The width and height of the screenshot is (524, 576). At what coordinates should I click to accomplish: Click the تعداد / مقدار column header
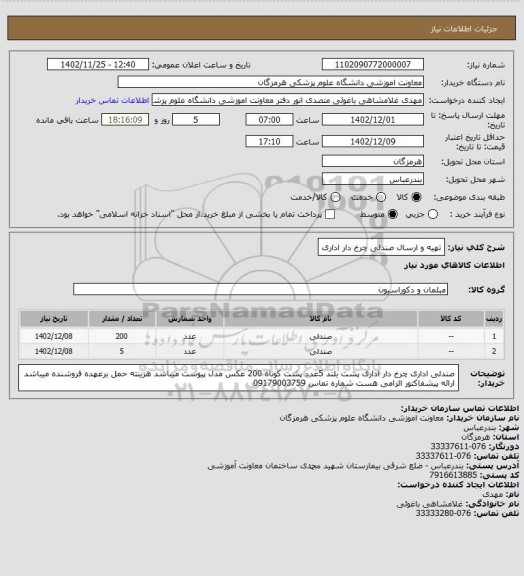pos(122,318)
